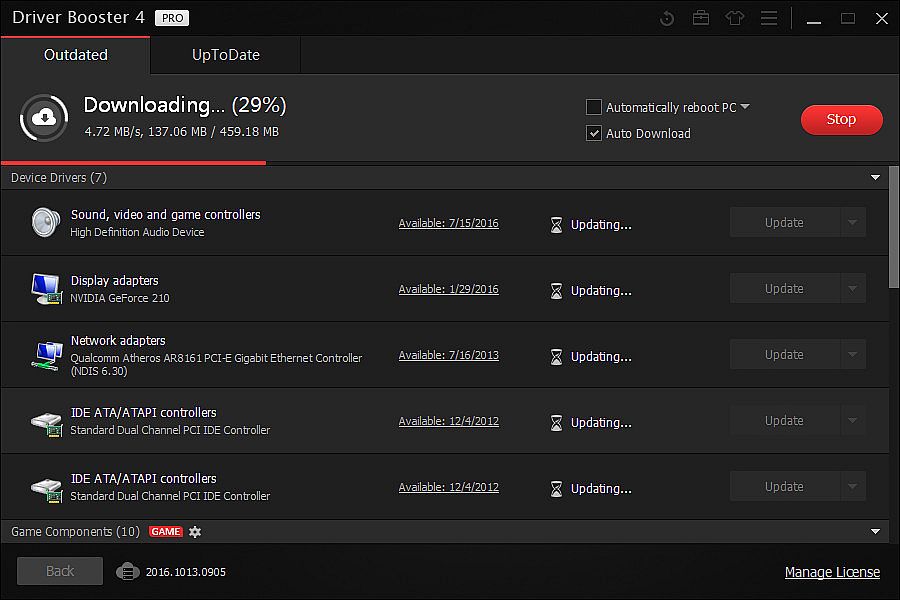Open Available: 7/16/2013 driver link
Screen dimensions: 900x600
pyautogui.click(x=449, y=355)
